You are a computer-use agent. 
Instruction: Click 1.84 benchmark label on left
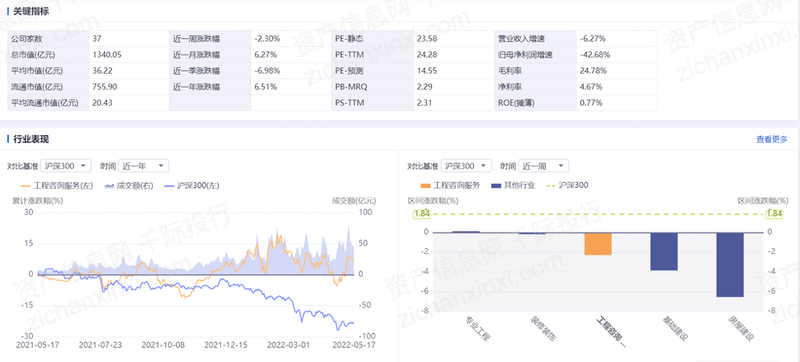421,214
